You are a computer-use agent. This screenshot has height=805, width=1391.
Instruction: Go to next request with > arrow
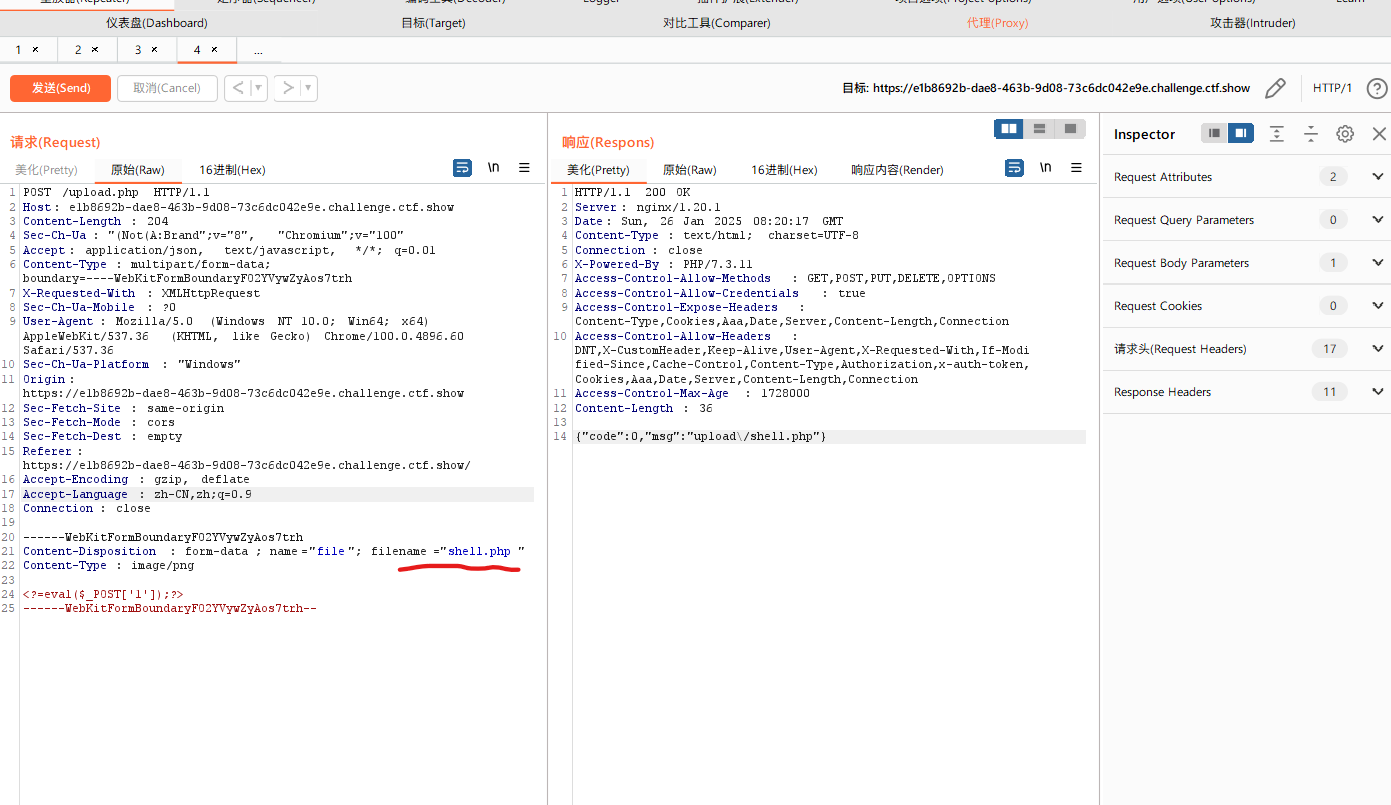coord(287,88)
